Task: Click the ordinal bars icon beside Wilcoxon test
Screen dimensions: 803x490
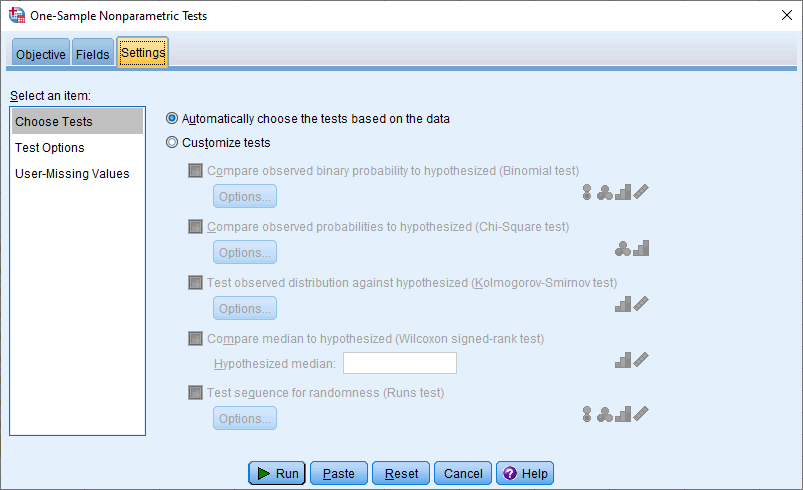Action: pos(623,359)
